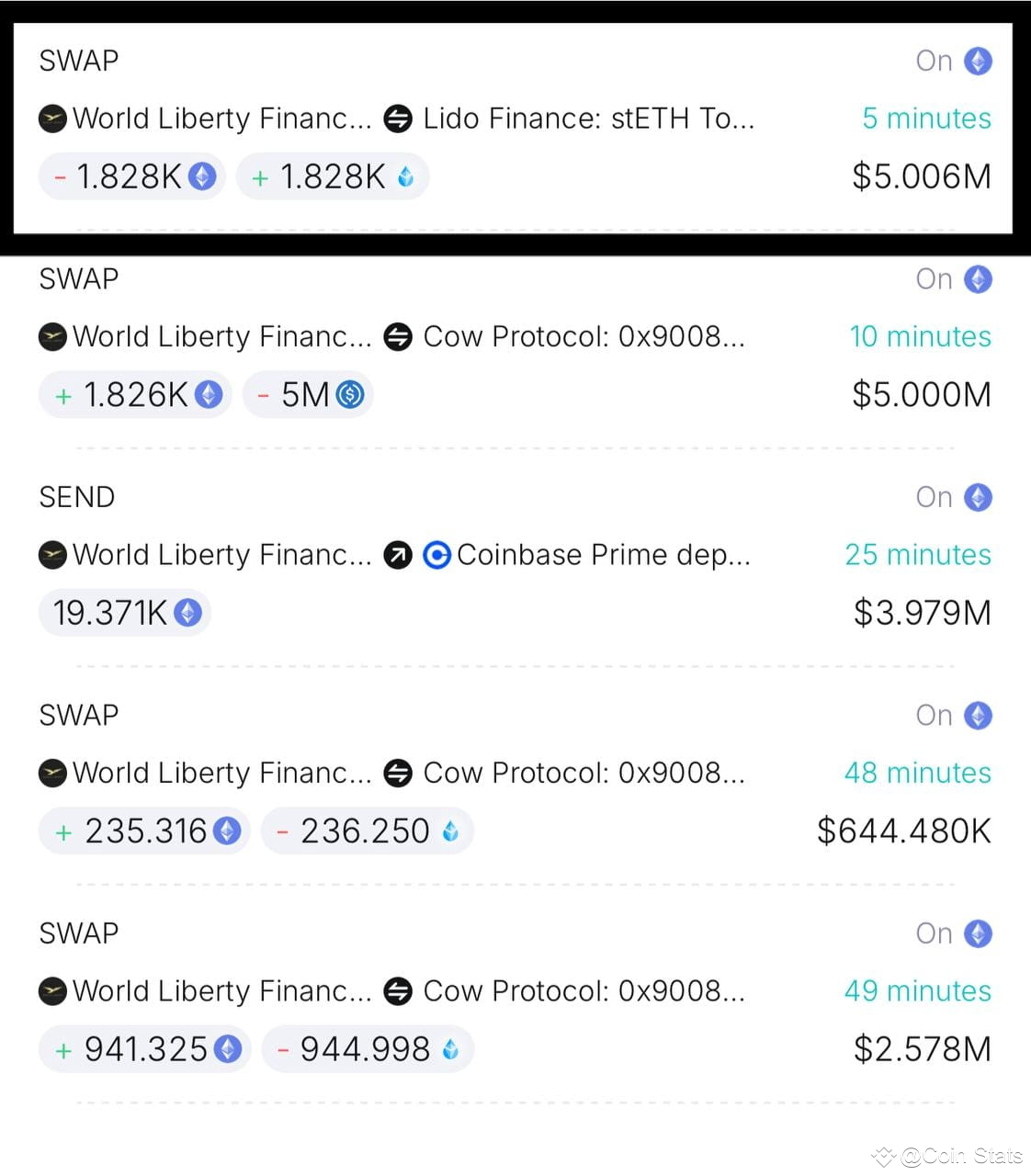Click the World Liberty eagle icon in the SEND row
Viewport: 1031px width, 1176px height.
[x=53, y=555]
